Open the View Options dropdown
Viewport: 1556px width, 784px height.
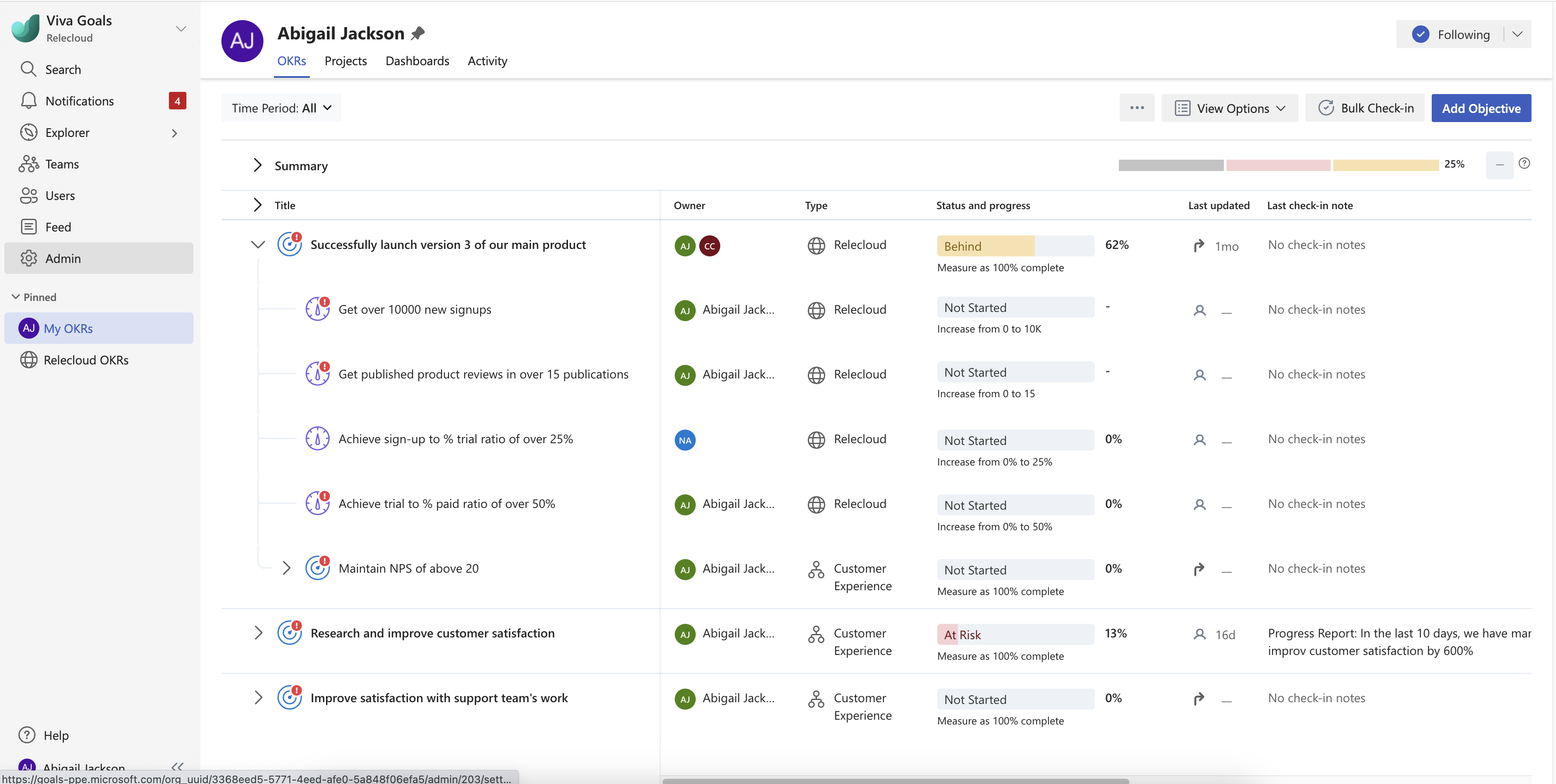pyautogui.click(x=1230, y=108)
